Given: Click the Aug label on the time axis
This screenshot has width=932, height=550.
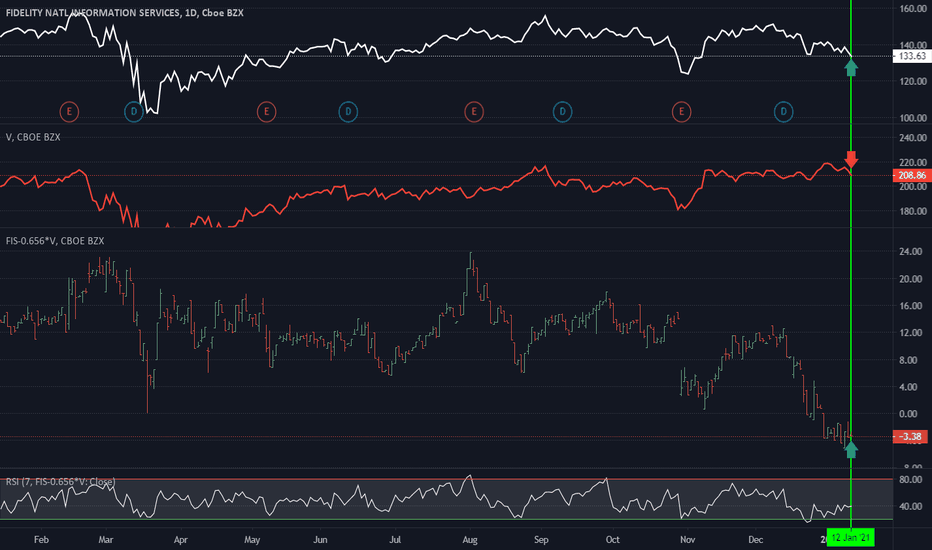Looking at the screenshot, I should pos(470,540).
